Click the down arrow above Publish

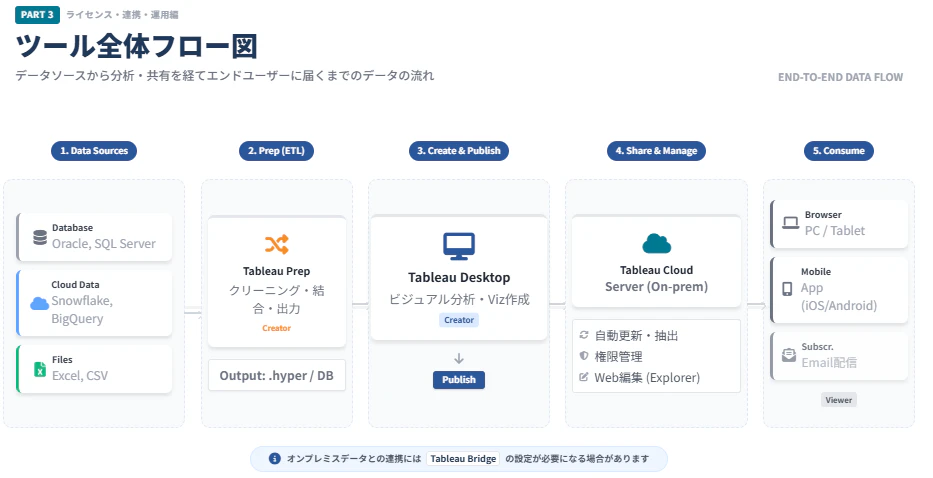[459, 358]
